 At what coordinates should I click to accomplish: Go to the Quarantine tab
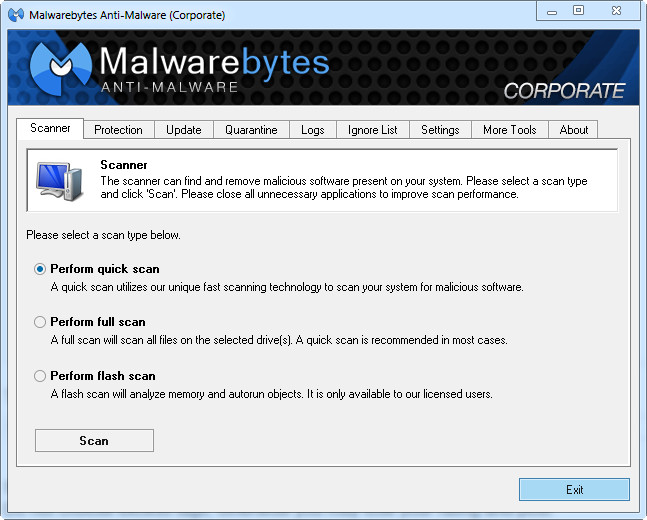pyautogui.click(x=251, y=130)
